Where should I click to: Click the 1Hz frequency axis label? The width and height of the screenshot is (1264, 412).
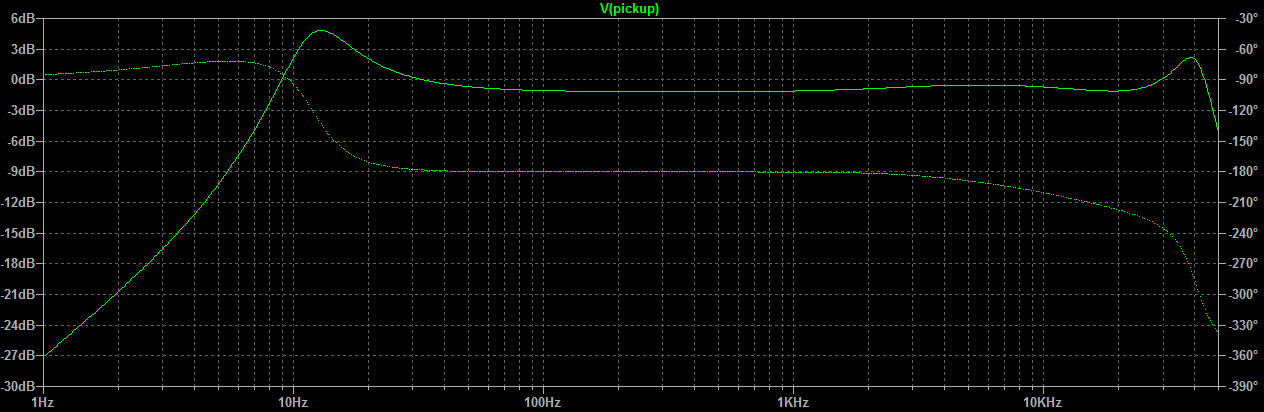point(43,401)
